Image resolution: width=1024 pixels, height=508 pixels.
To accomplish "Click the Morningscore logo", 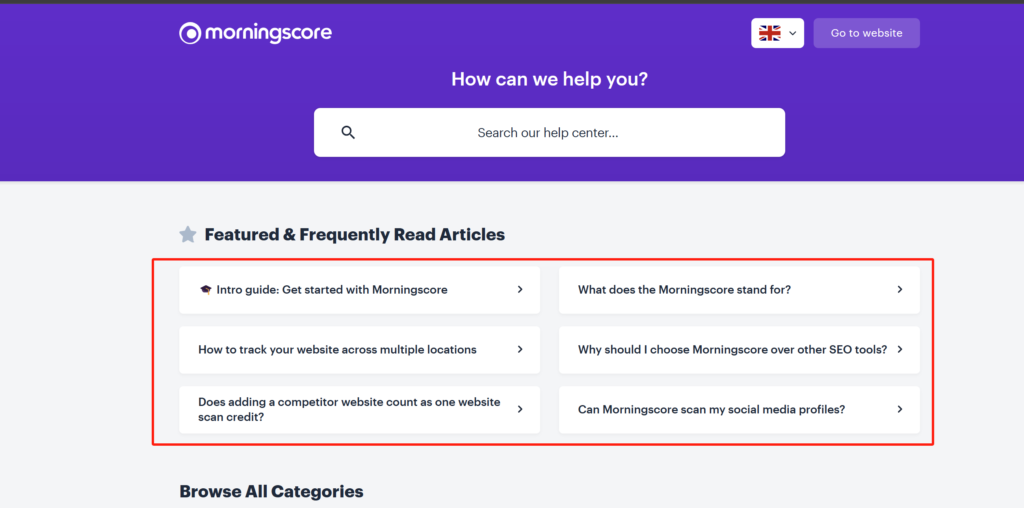I will pyautogui.click(x=255, y=33).
